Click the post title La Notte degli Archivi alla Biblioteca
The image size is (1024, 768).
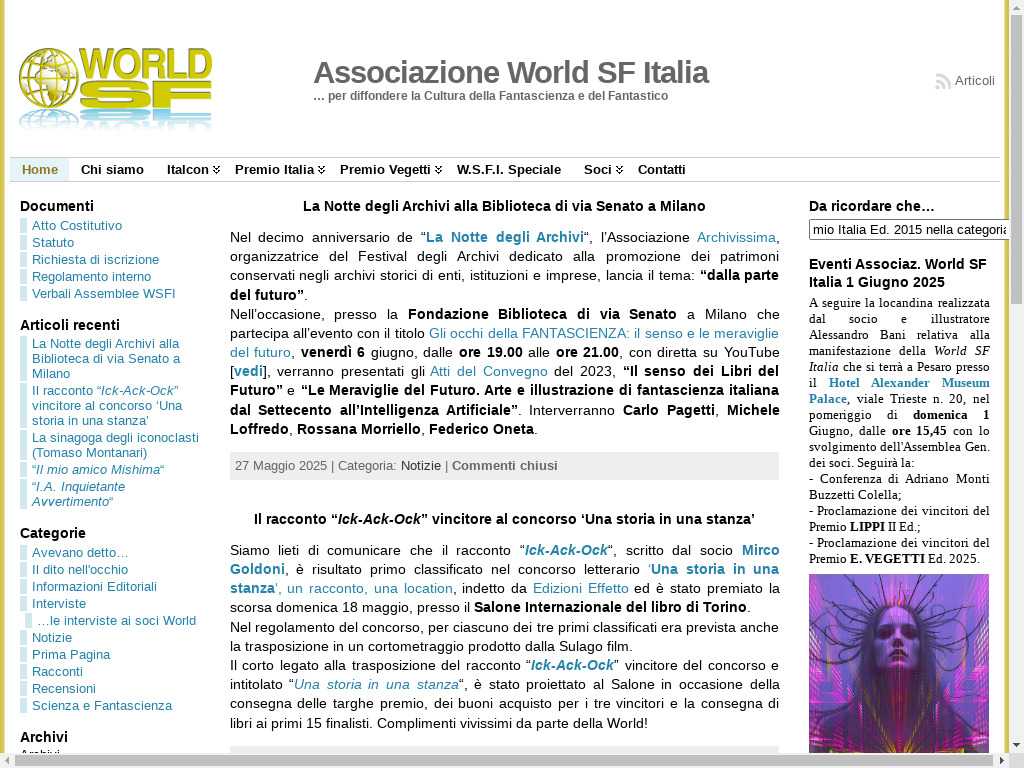point(504,206)
